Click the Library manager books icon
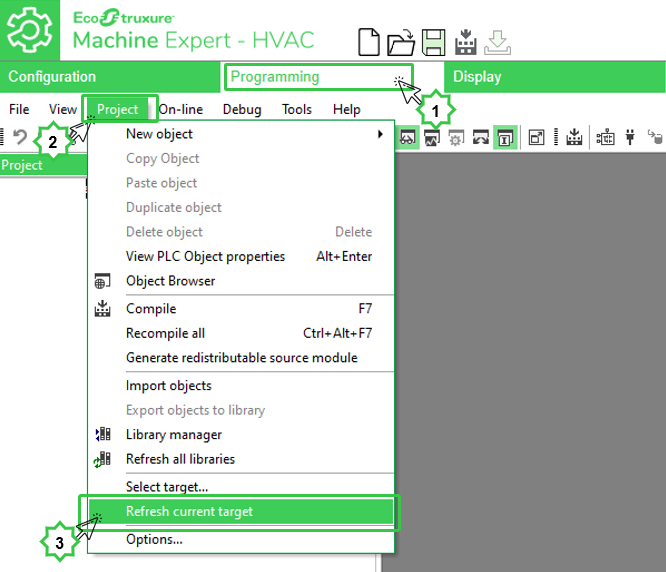The image size is (666, 572). coord(103,434)
